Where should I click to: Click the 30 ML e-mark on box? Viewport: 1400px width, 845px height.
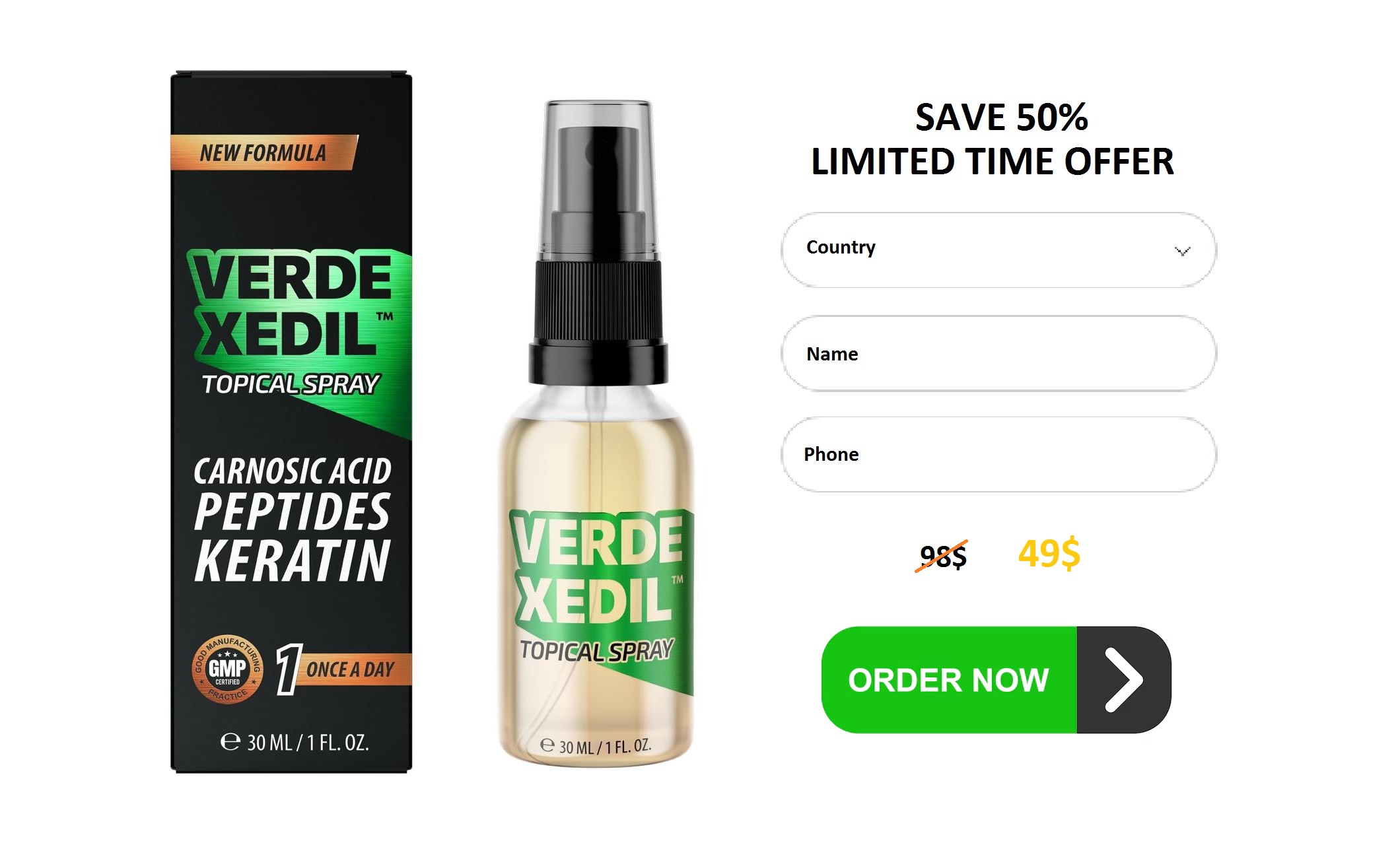295,743
